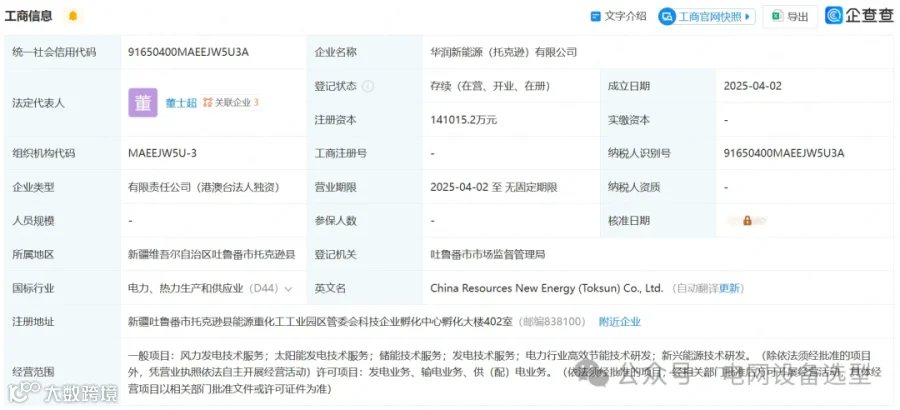Click the 工商注册号 label
The height and width of the screenshot is (410, 900).
pyautogui.click(x=341, y=153)
